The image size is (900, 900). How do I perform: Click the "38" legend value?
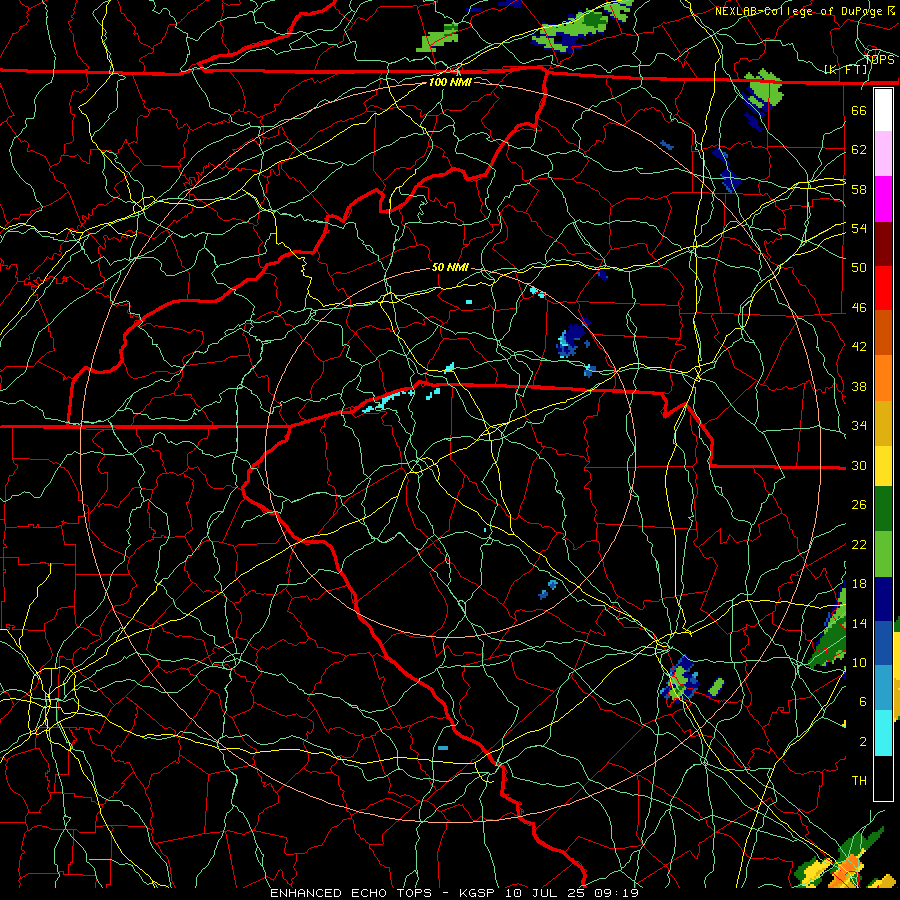(859, 386)
